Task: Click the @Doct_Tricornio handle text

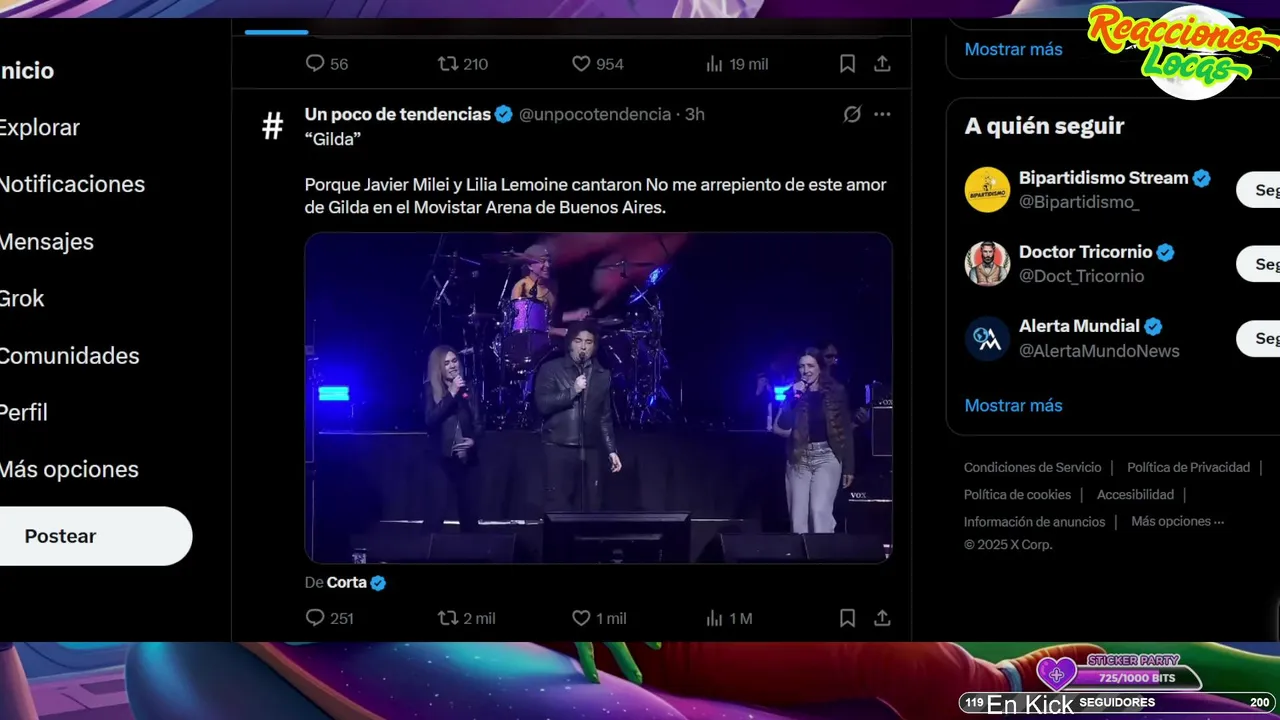Action: 1081,276
